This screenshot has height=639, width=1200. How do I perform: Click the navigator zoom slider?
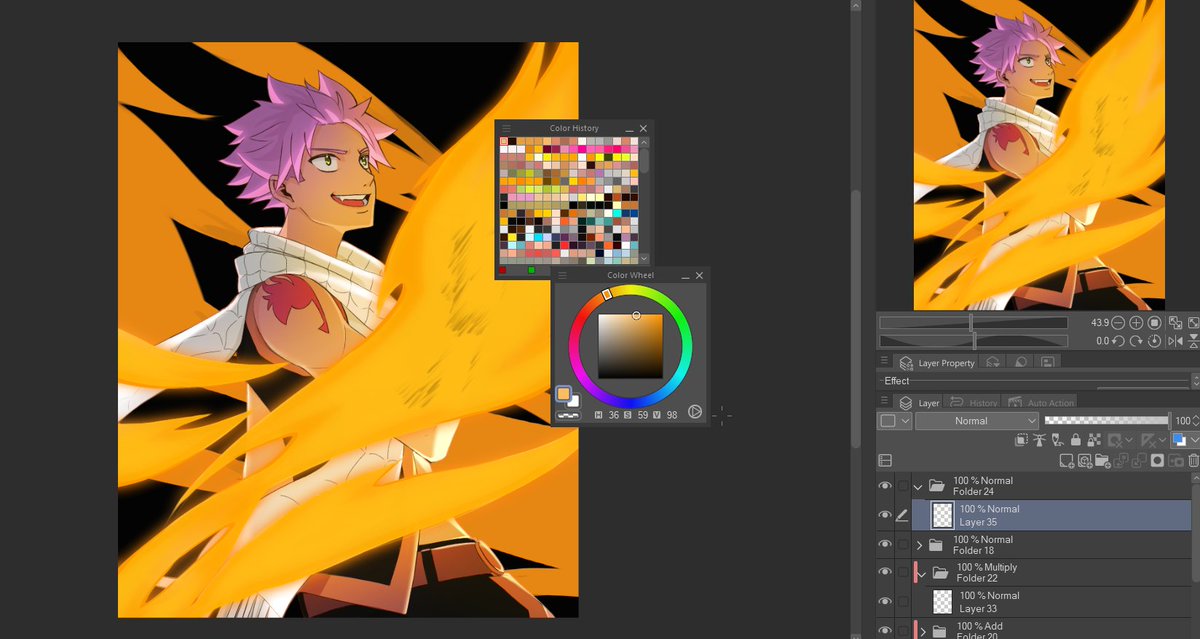click(972, 323)
